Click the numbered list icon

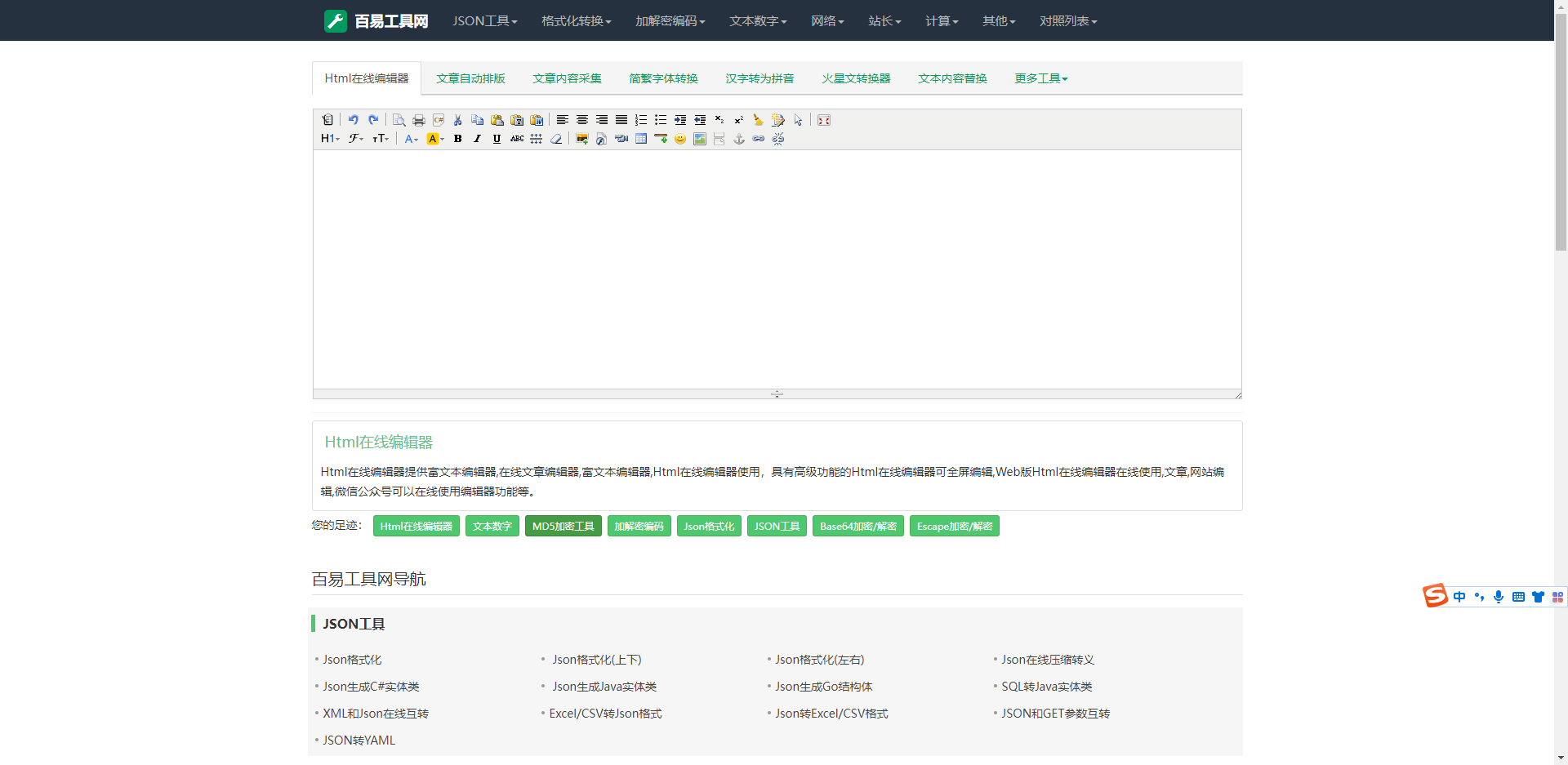point(641,120)
